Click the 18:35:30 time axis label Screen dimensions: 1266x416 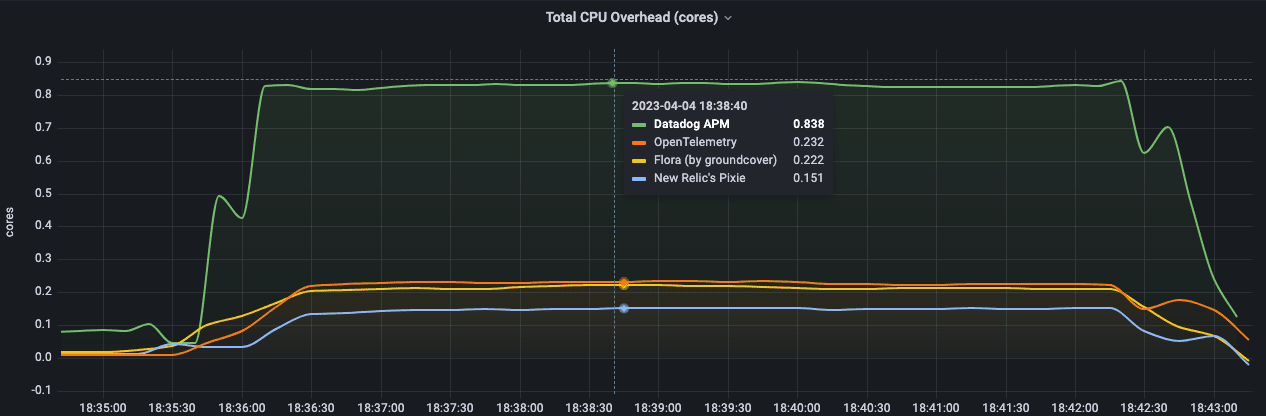tap(172, 408)
